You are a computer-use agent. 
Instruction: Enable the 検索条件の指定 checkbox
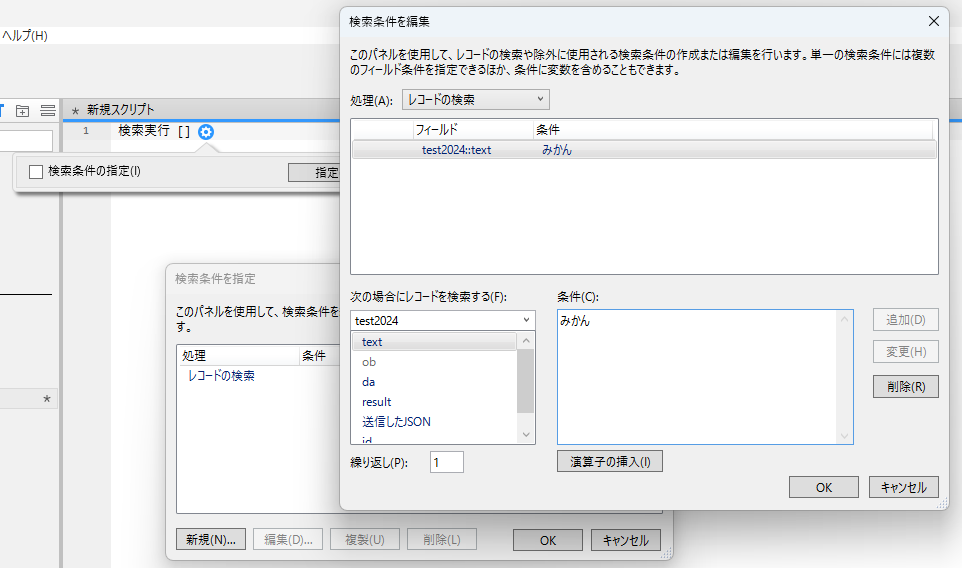point(36,171)
